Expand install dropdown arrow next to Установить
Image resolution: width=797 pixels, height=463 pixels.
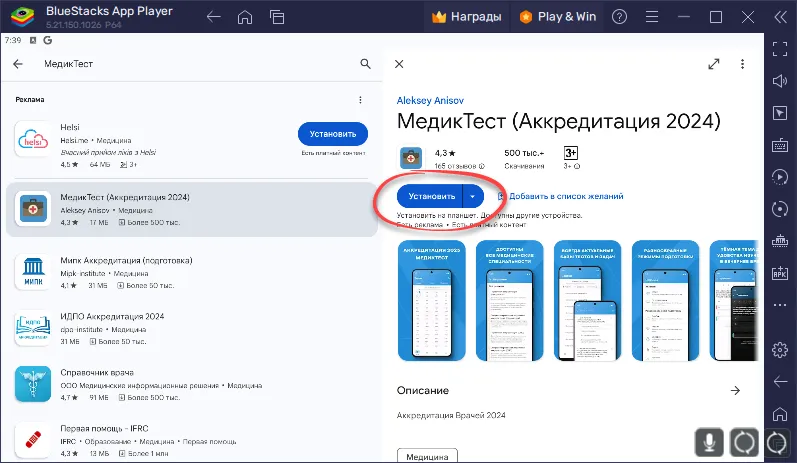click(x=473, y=196)
